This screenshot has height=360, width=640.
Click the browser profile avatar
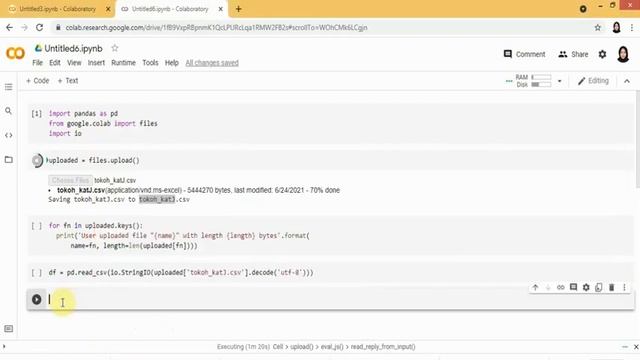click(616, 27)
